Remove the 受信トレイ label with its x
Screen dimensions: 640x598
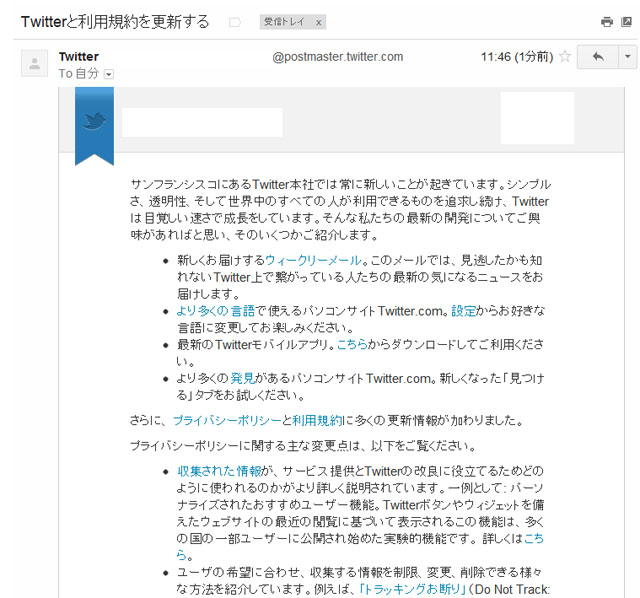pos(318,23)
